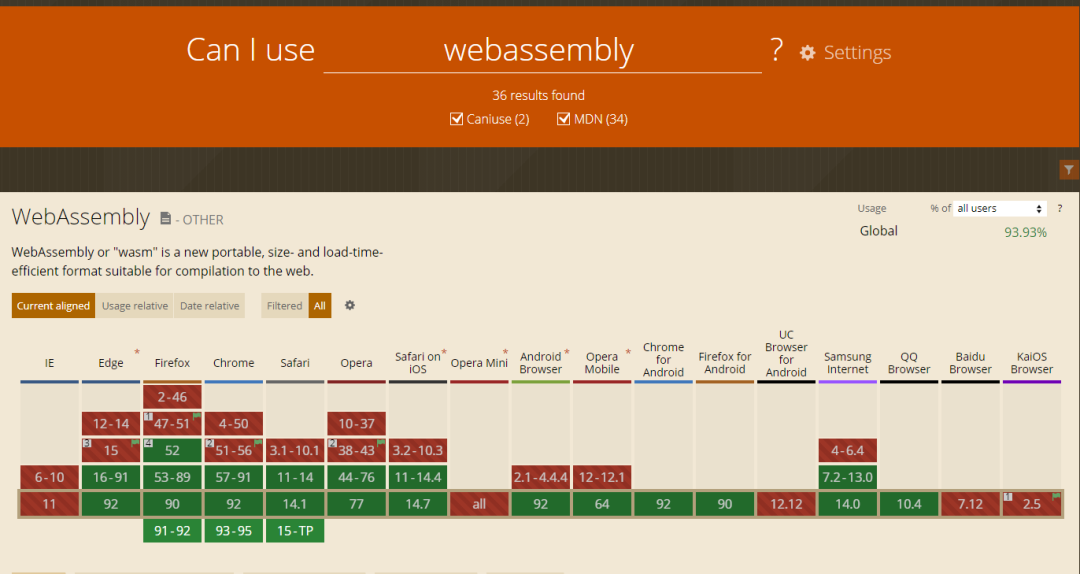This screenshot has height=574, width=1080.
Task: Toggle the MDN (34) checkbox
Action: coord(564,120)
